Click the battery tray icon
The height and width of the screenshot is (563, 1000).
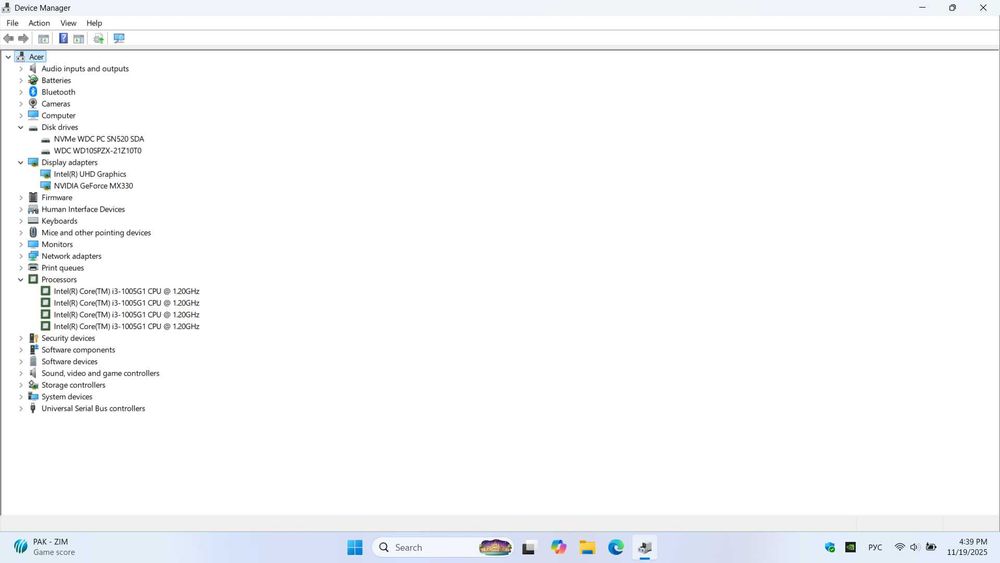click(x=931, y=547)
